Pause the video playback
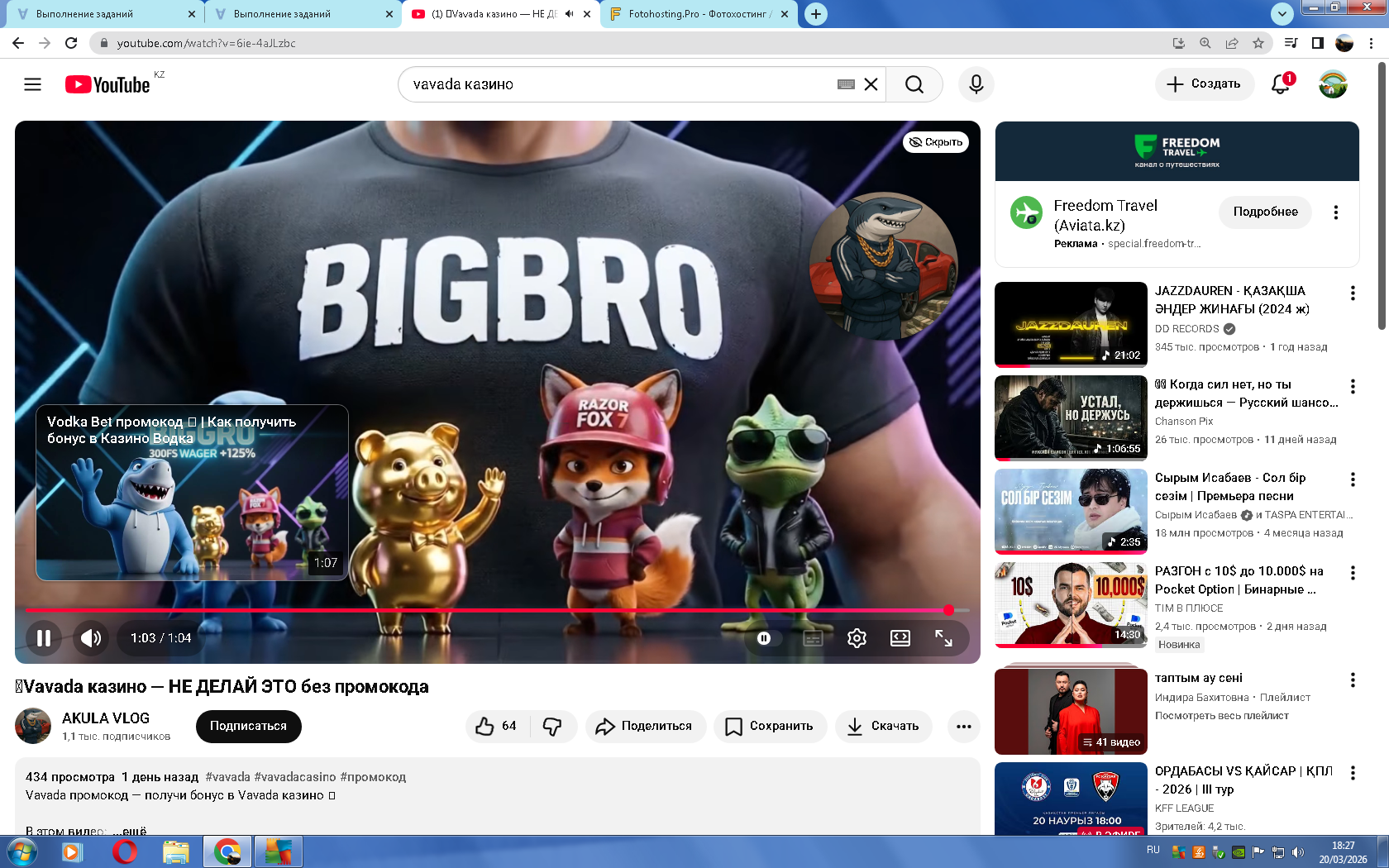The image size is (1389, 868). point(44,638)
